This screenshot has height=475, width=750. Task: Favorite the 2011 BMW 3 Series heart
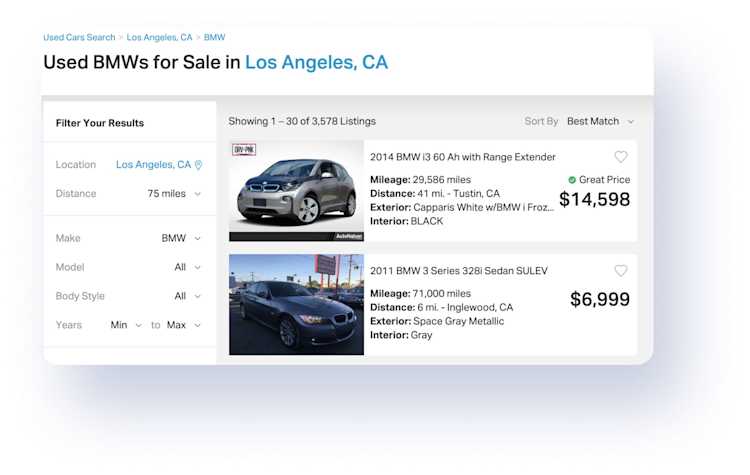(x=620, y=270)
